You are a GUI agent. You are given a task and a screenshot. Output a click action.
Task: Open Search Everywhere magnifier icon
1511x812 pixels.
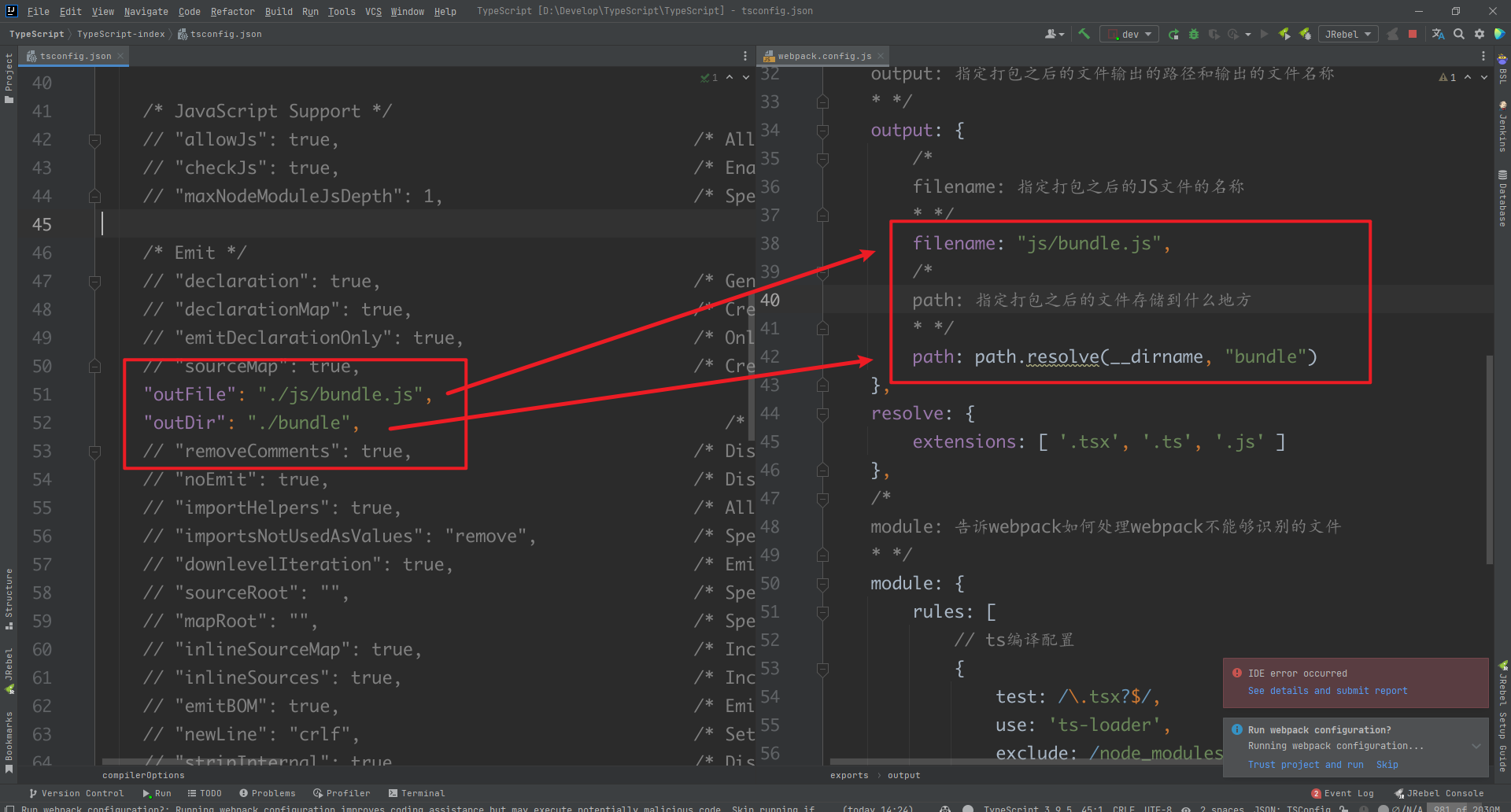[1459, 34]
